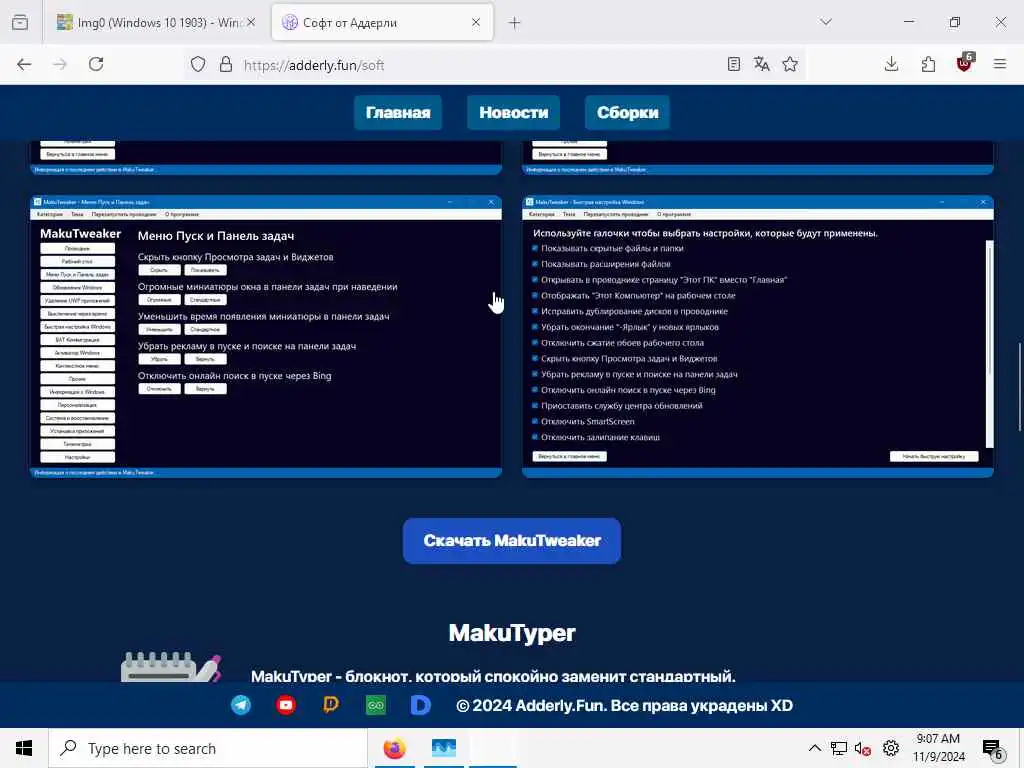Open the tracking protection shield
The height and width of the screenshot is (768, 1024).
(198, 65)
